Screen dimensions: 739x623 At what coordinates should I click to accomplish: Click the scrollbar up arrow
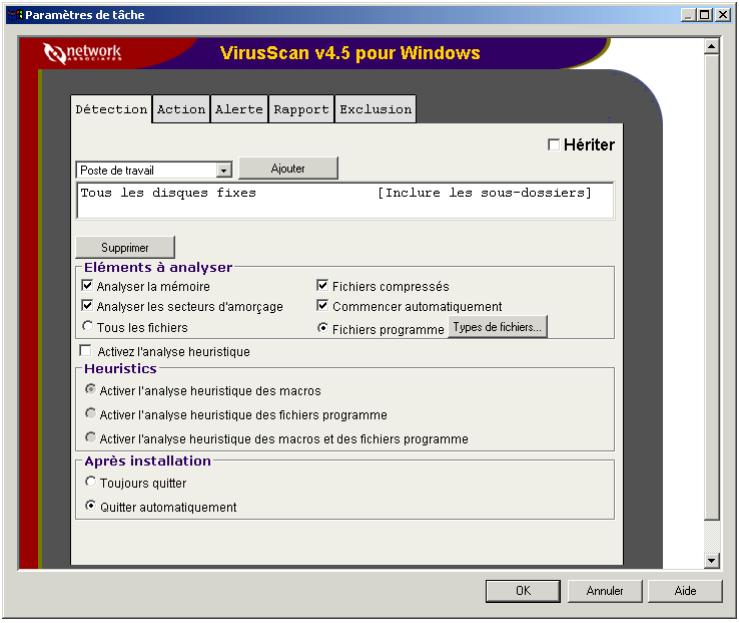(711, 46)
